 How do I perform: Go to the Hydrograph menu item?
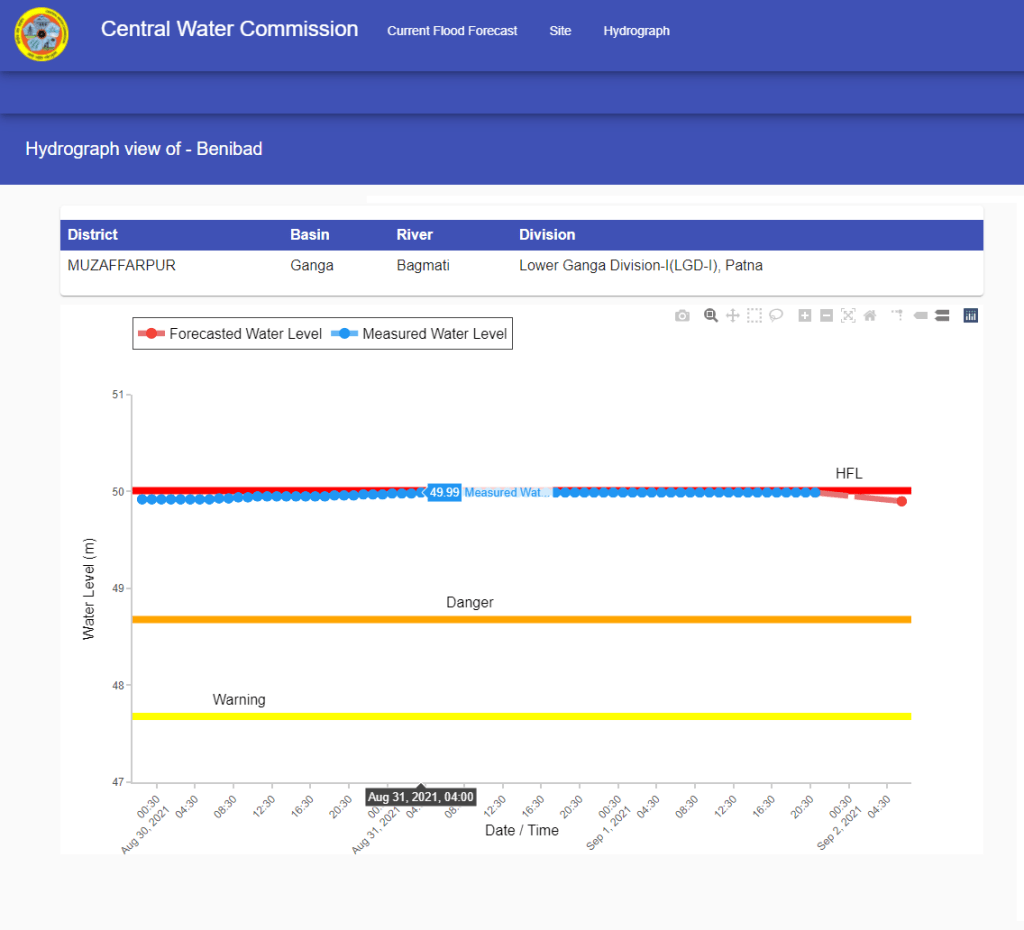pyautogui.click(x=636, y=31)
